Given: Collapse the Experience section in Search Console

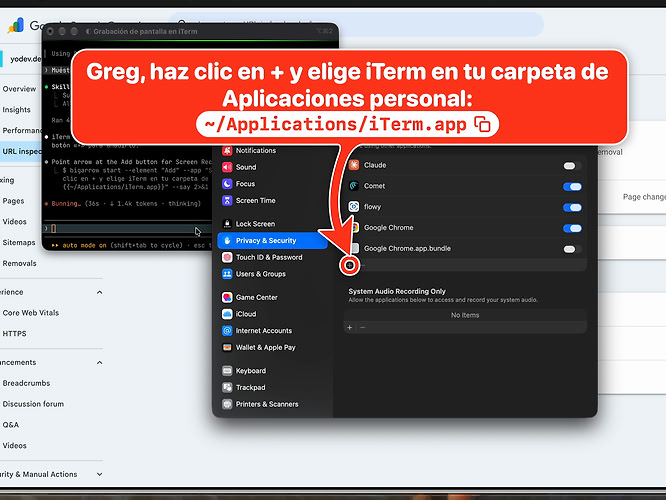Looking at the screenshot, I should click(99, 292).
